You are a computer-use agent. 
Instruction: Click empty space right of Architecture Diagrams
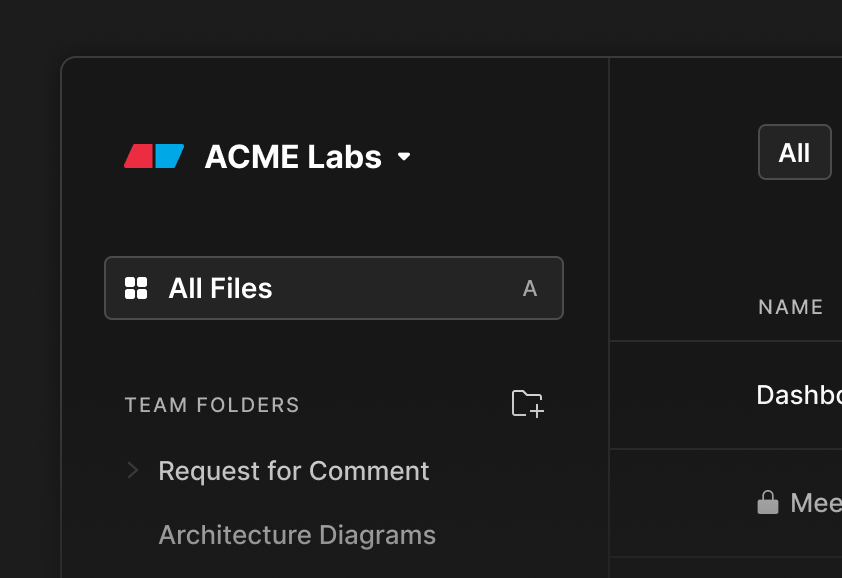tap(521, 535)
